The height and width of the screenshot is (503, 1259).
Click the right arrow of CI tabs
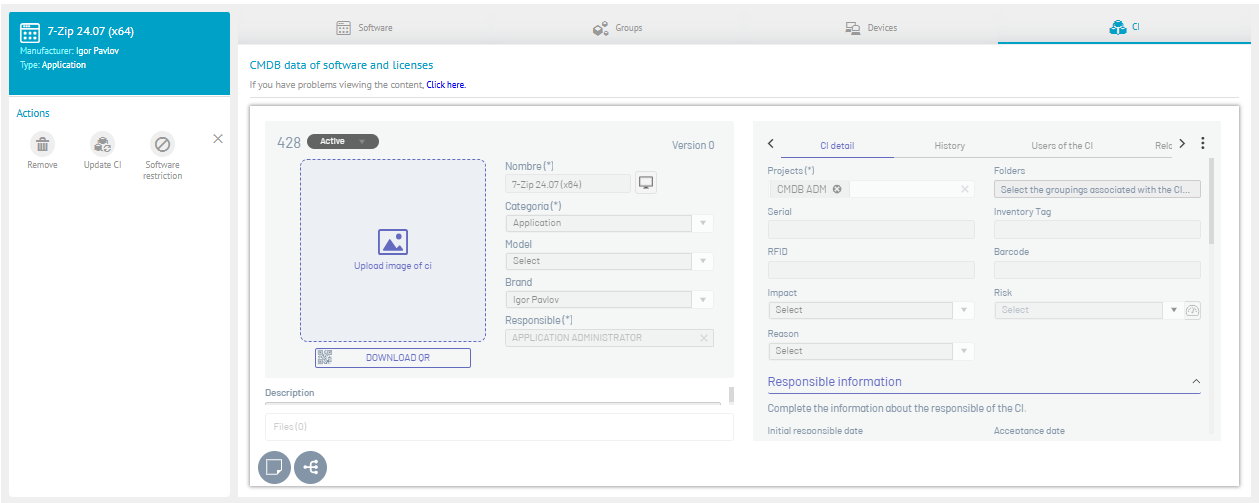point(1182,143)
